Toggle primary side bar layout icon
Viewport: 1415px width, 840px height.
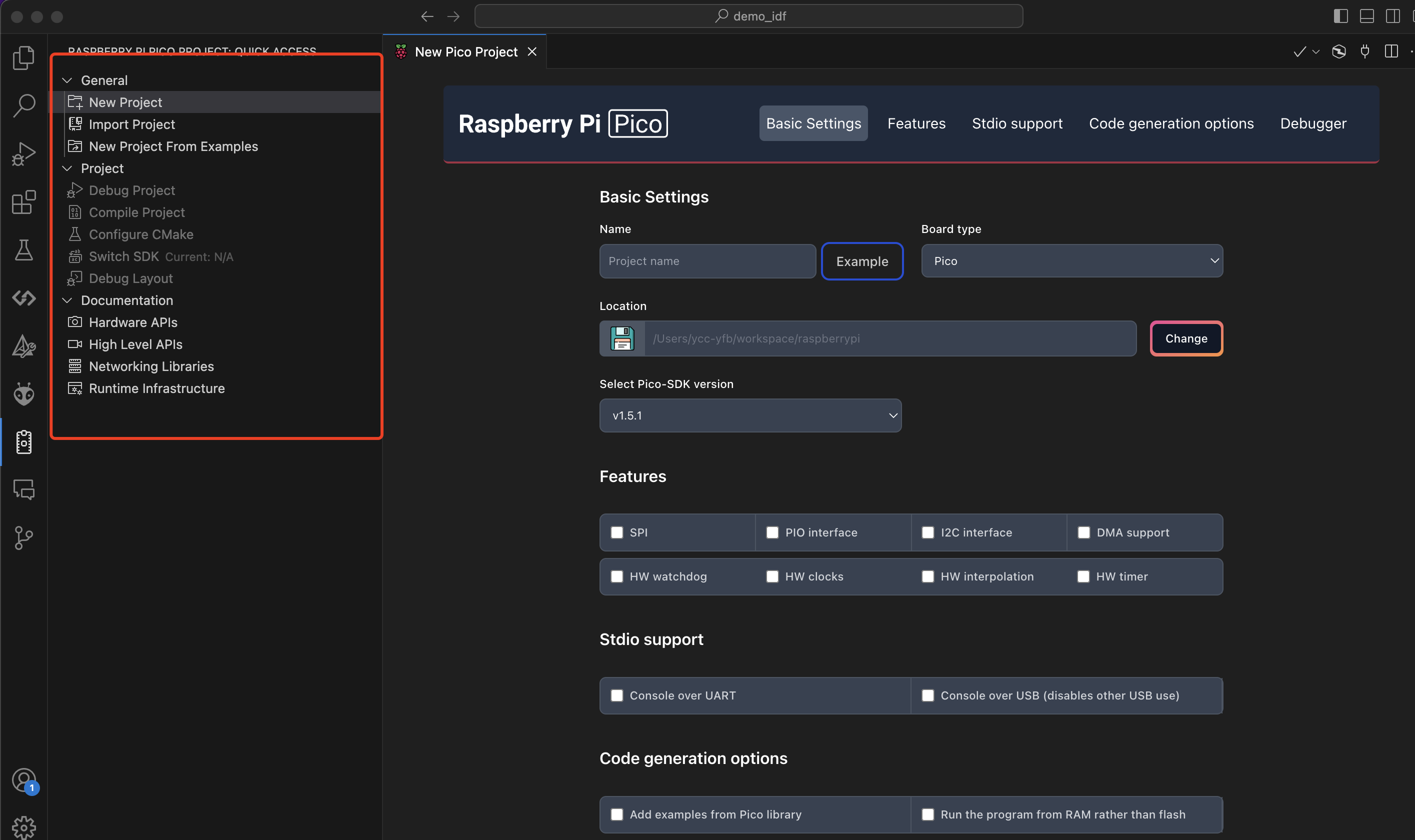1340,16
